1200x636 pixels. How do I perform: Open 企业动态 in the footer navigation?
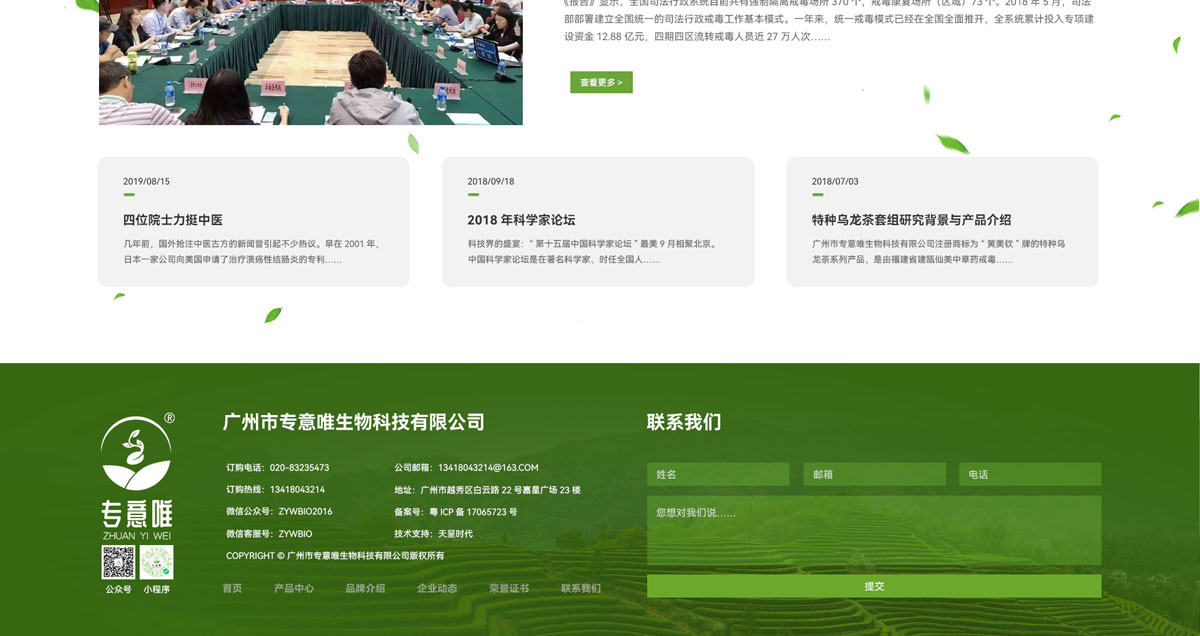point(437,588)
